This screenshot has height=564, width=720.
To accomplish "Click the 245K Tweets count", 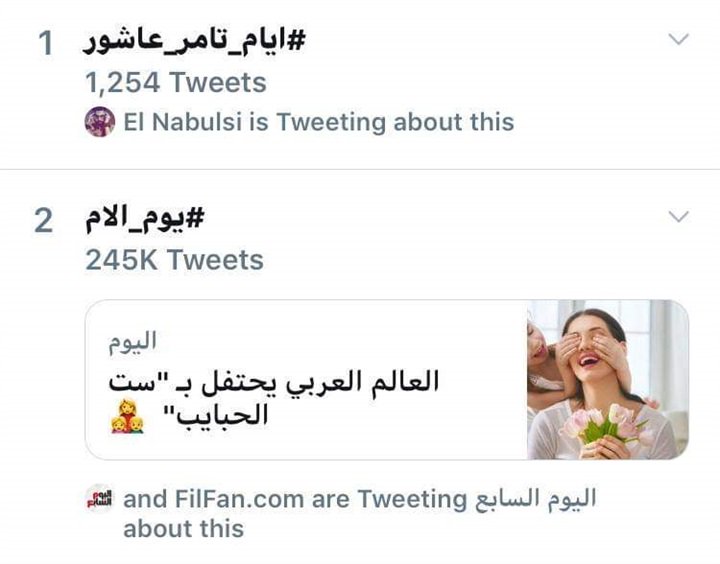I will 174,260.
